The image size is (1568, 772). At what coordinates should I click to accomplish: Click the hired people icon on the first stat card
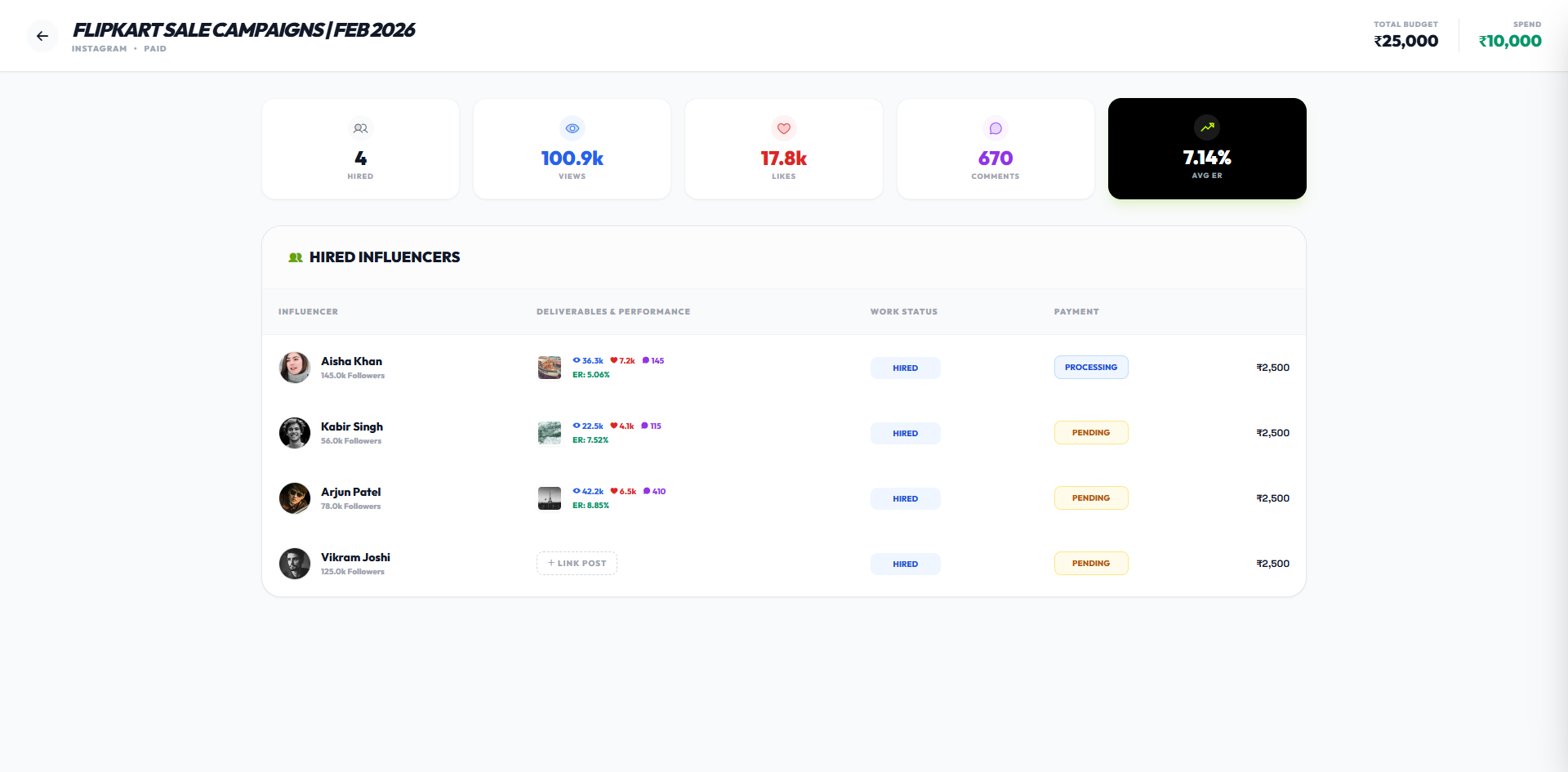point(360,128)
